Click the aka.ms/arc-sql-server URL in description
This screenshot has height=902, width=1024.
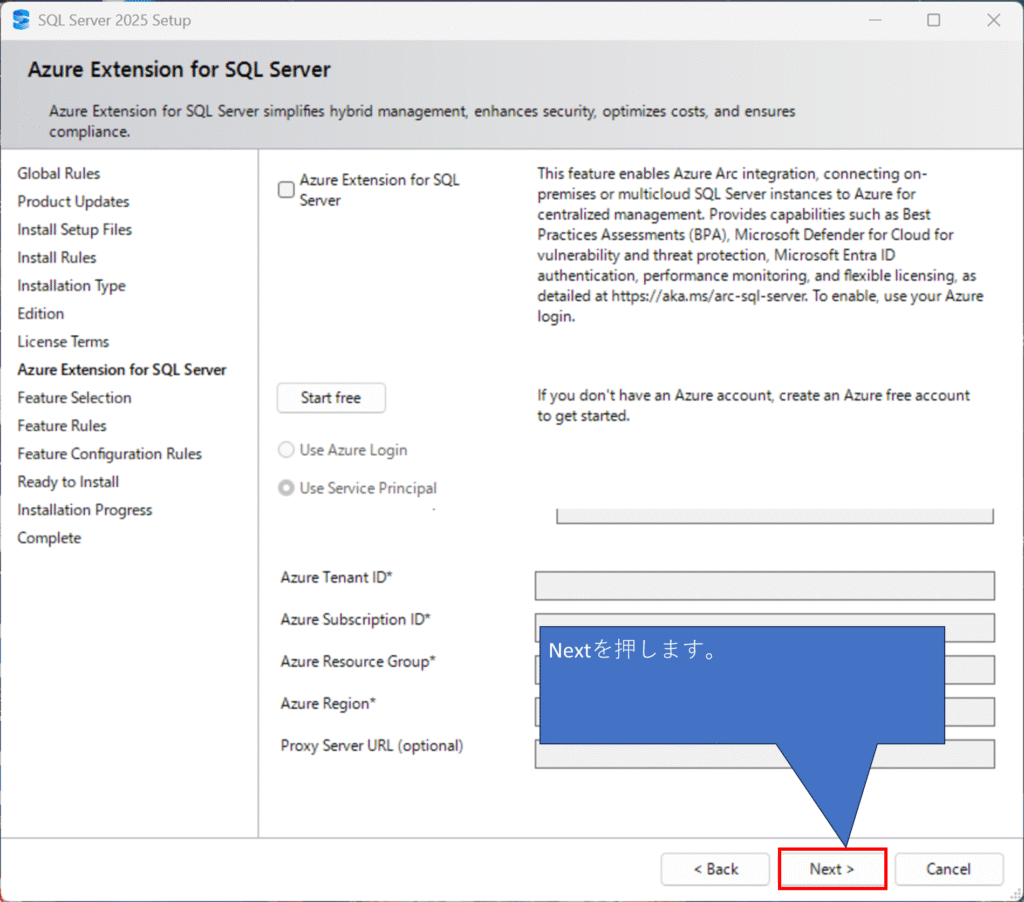pyautogui.click(x=709, y=296)
